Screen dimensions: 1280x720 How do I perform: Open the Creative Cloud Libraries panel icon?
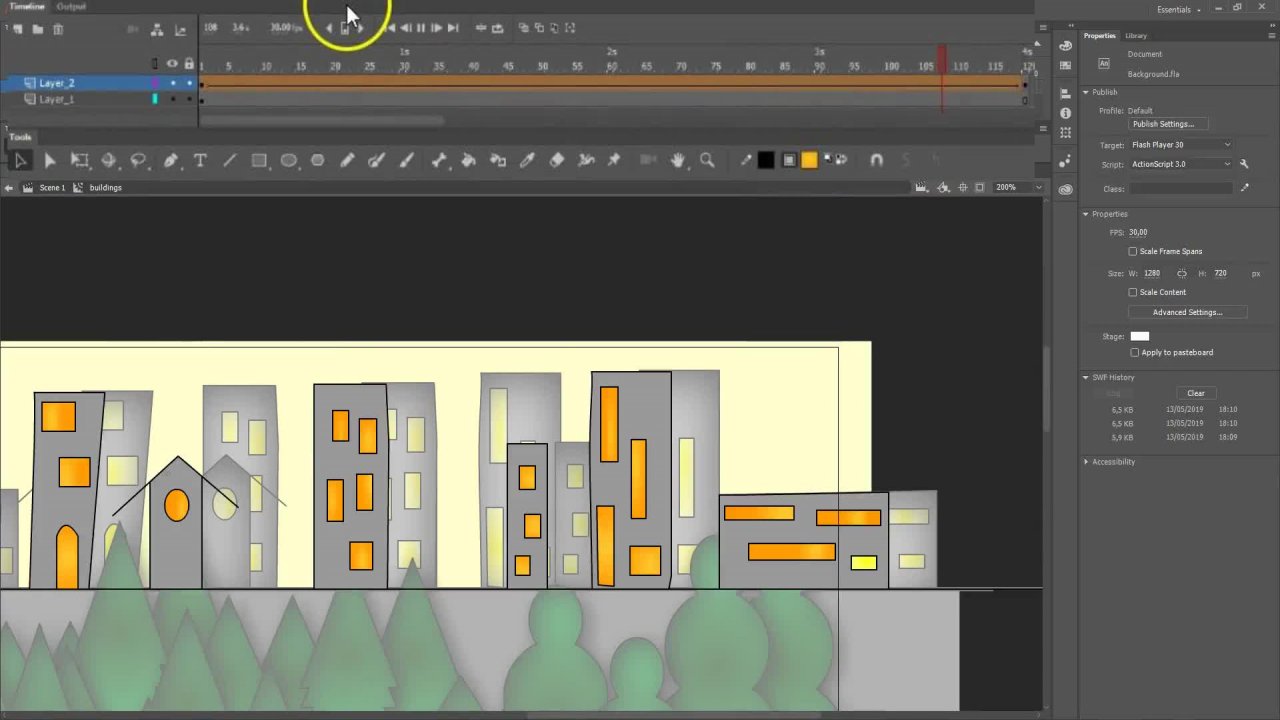click(1065, 189)
